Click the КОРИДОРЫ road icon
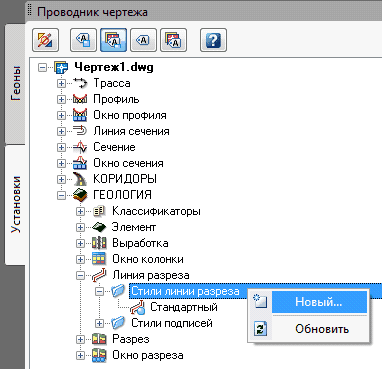The width and height of the screenshot is (382, 369). click(x=80, y=179)
